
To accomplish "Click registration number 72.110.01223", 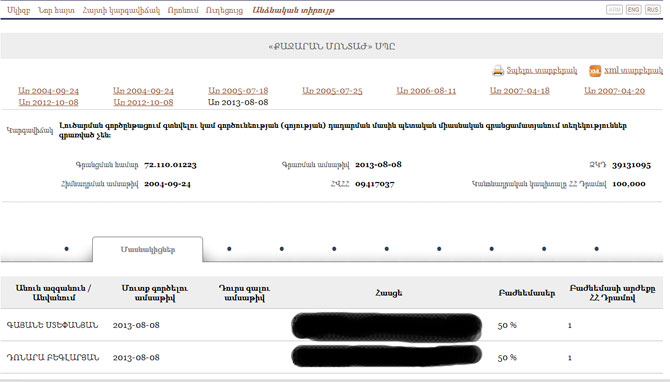I will (170, 165).
